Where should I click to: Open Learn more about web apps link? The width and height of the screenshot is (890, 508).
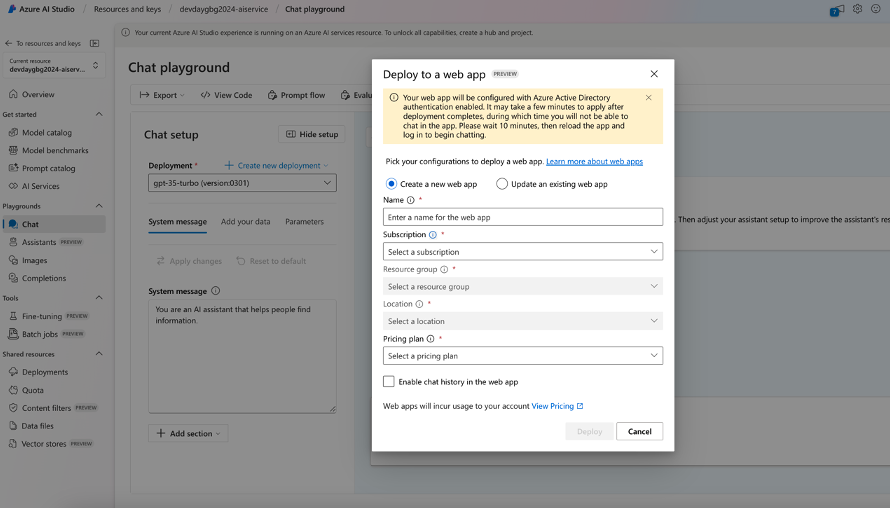[594, 161]
